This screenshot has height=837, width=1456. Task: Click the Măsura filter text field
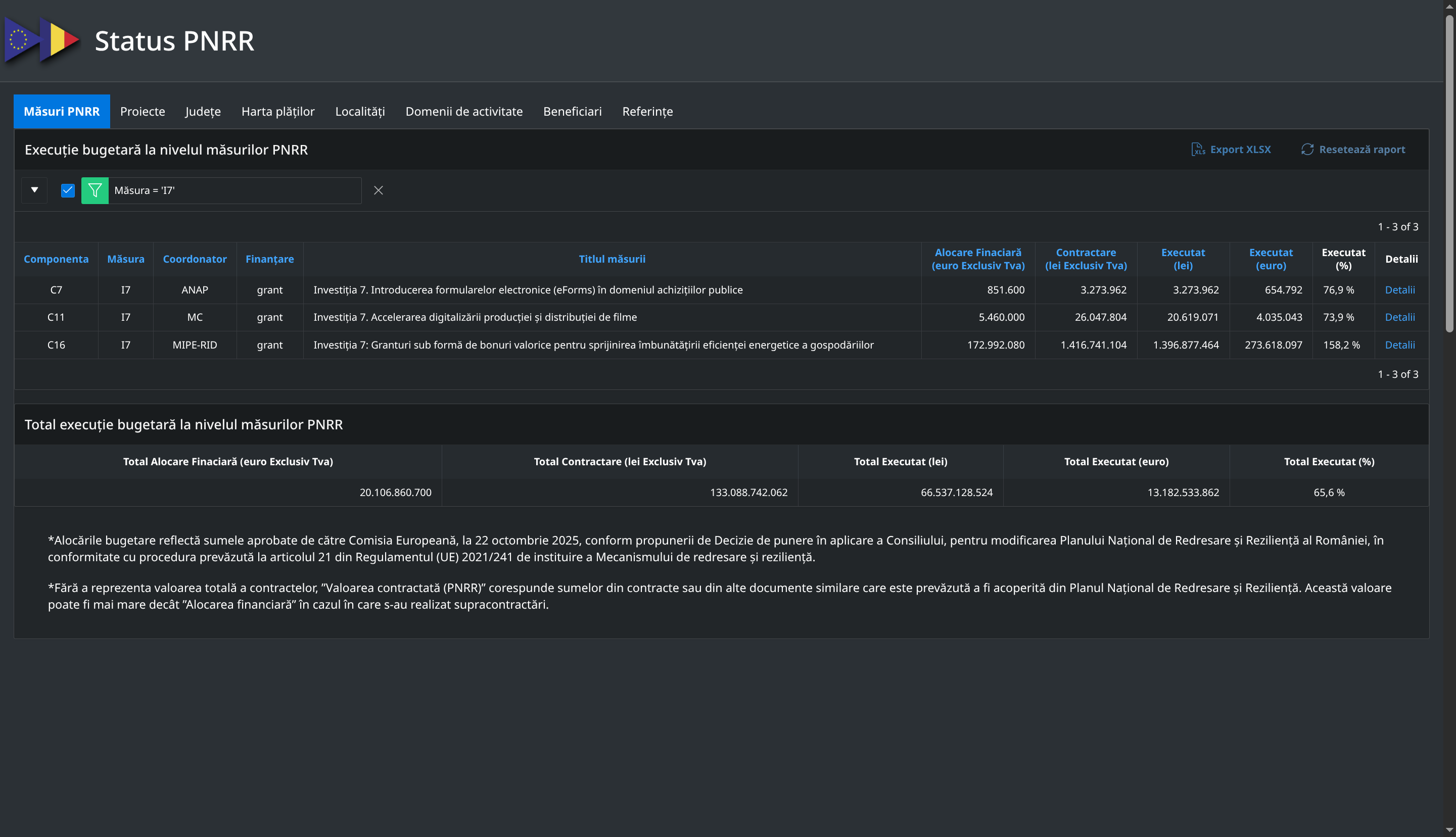[x=234, y=190]
